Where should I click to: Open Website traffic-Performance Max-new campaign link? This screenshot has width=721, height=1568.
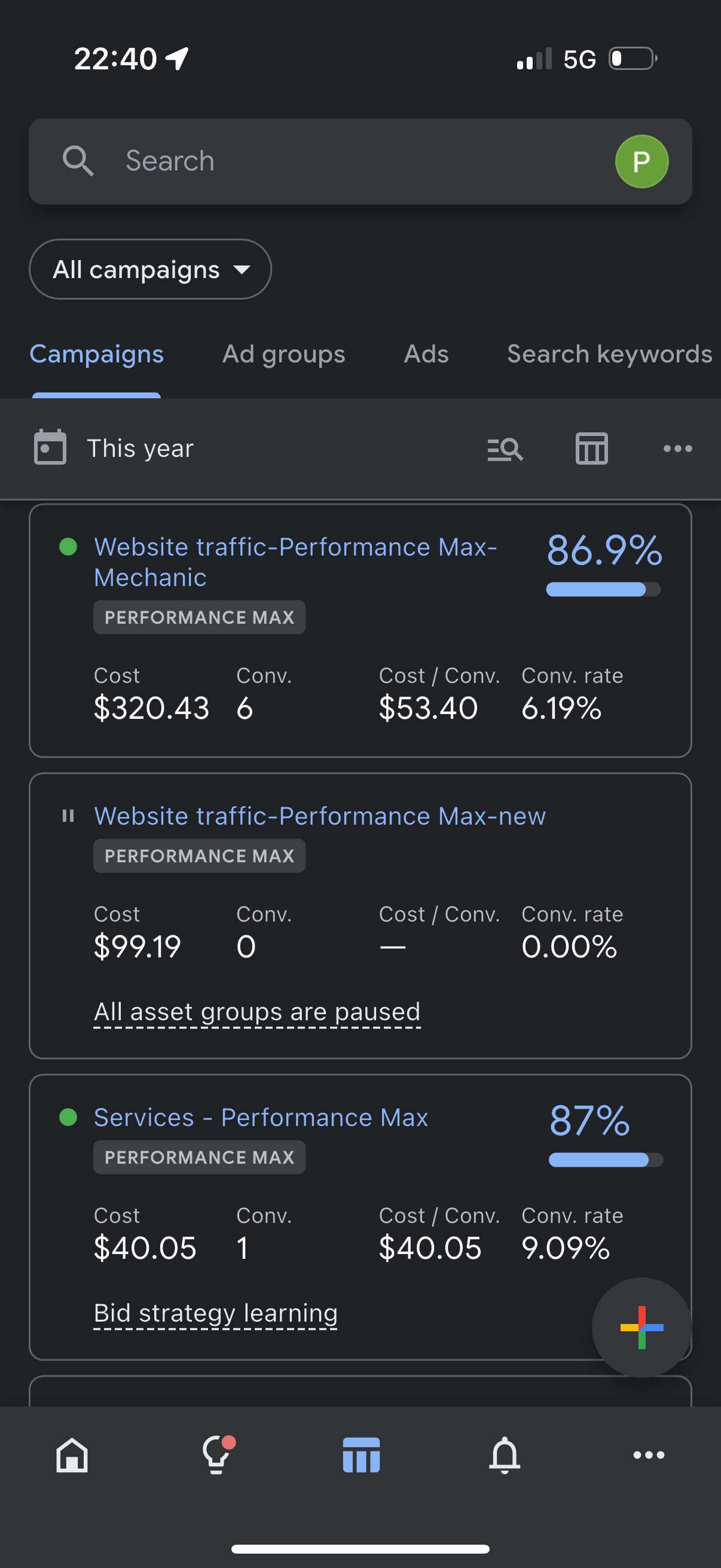pyautogui.click(x=319, y=816)
